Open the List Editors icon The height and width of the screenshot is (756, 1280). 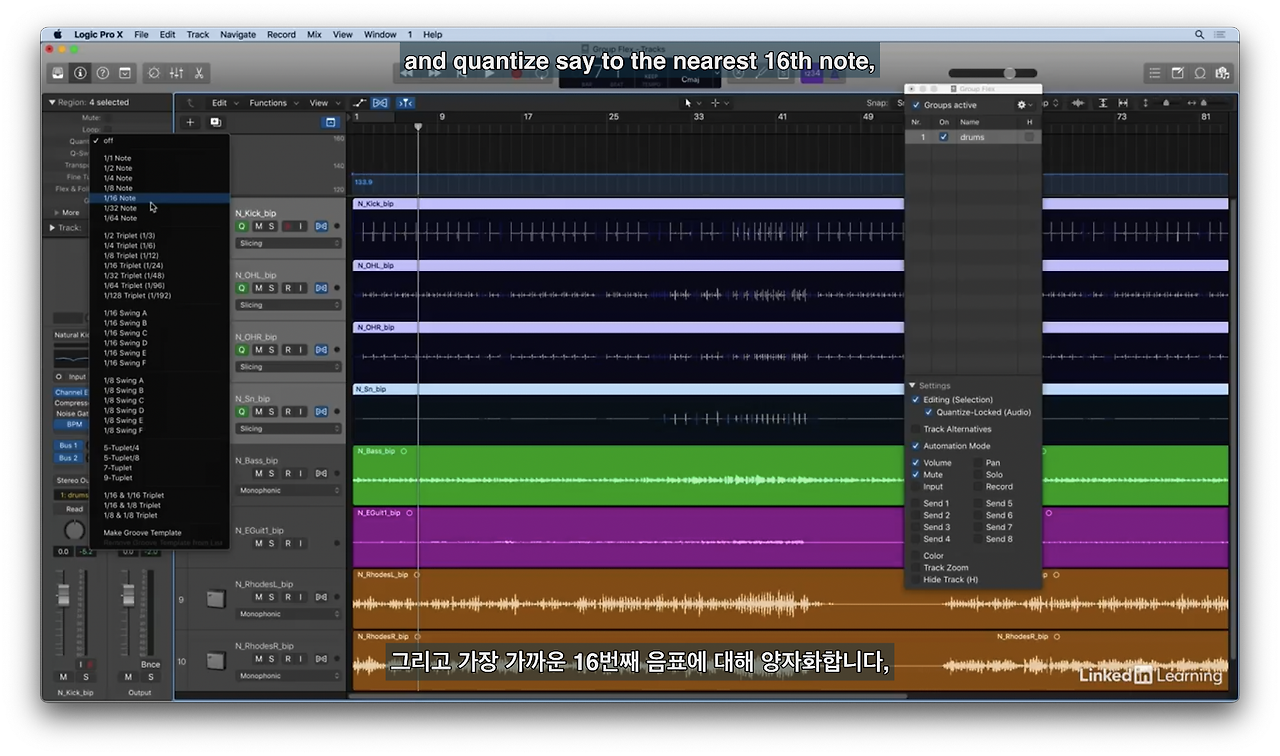(1155, 73)
